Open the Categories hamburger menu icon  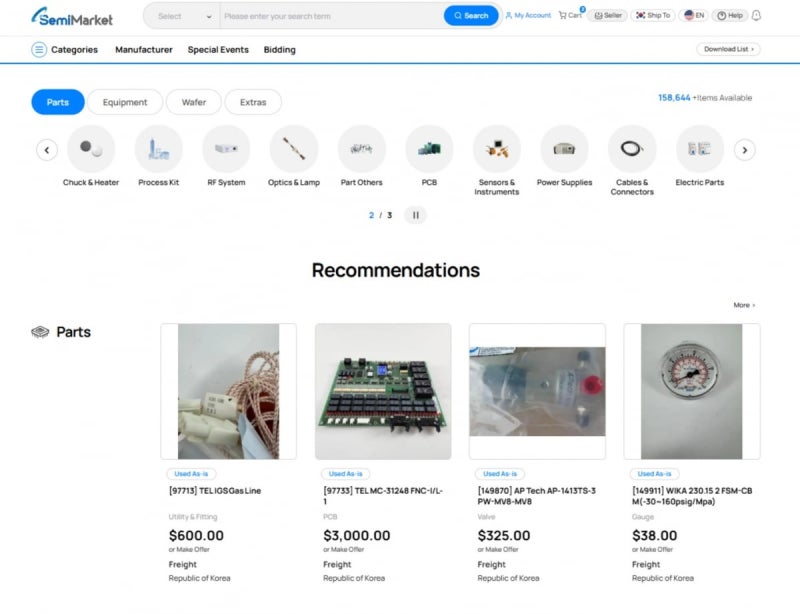[39, 50]
